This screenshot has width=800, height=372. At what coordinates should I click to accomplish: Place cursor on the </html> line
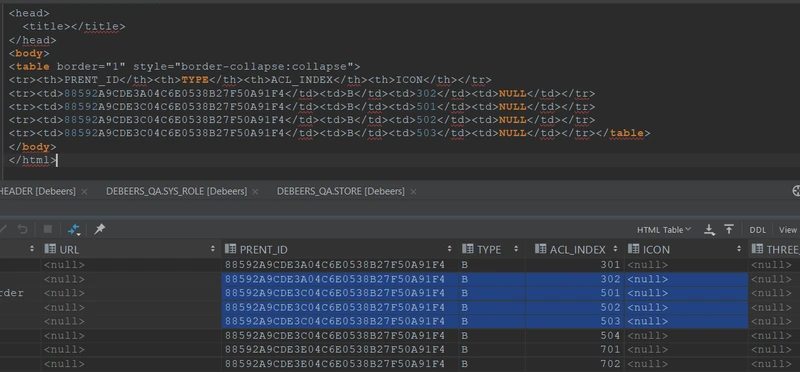(x=33, y=160)
